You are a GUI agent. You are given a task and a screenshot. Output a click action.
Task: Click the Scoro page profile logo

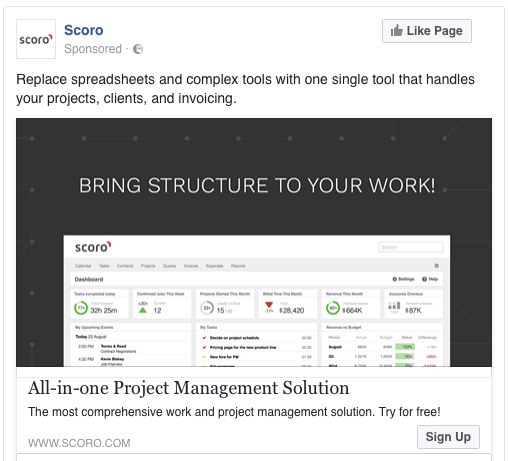coord(36,39)
